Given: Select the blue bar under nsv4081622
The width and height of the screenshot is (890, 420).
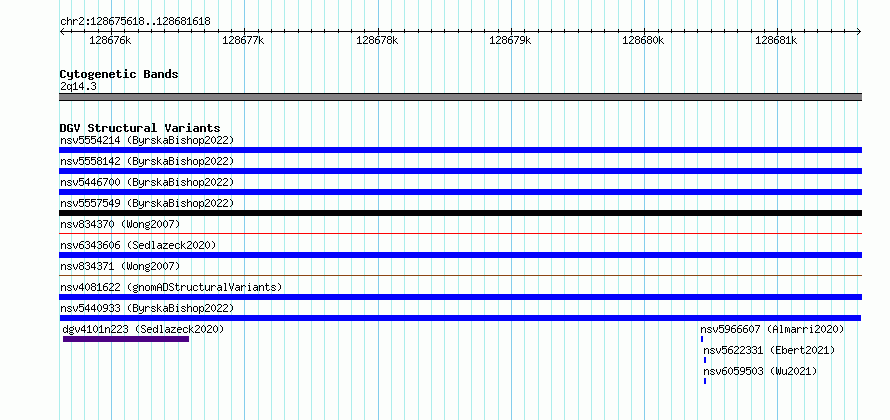Looking at the screenshot, I should (460, 297).
